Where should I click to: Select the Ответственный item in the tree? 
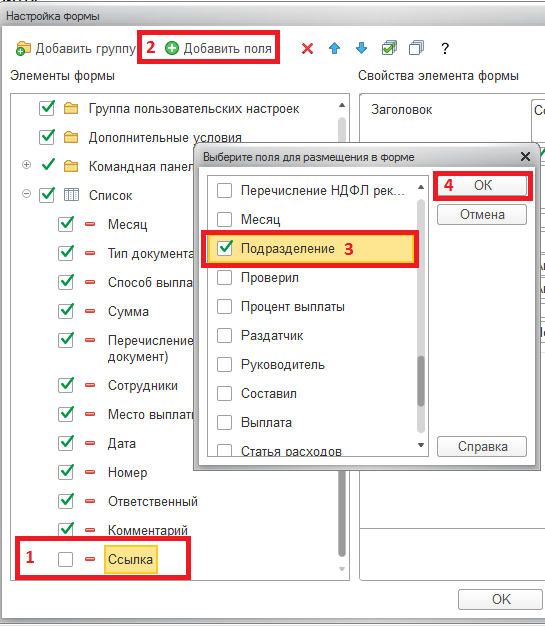[153, 501]
